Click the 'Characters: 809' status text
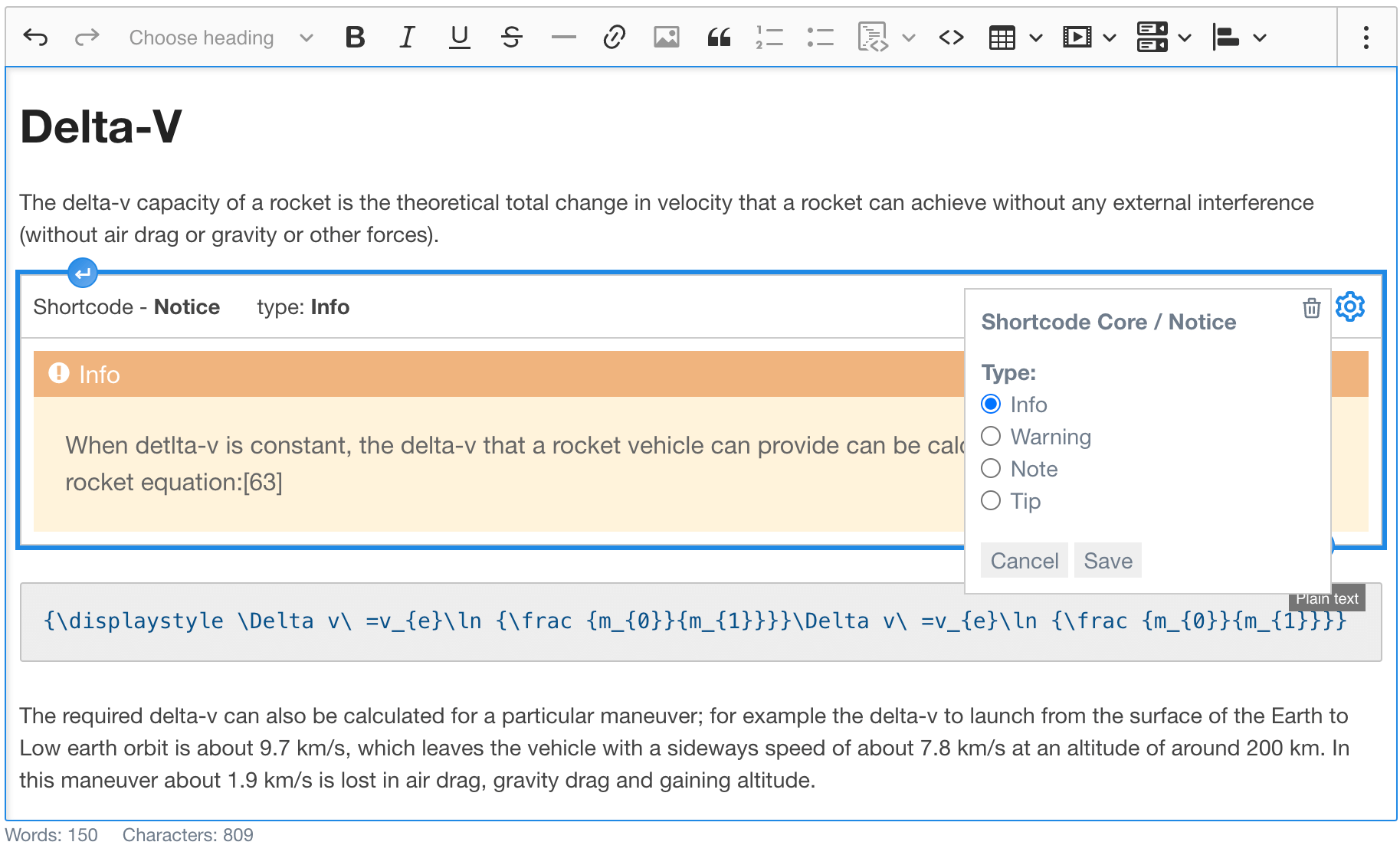 [x=188, y=835]
